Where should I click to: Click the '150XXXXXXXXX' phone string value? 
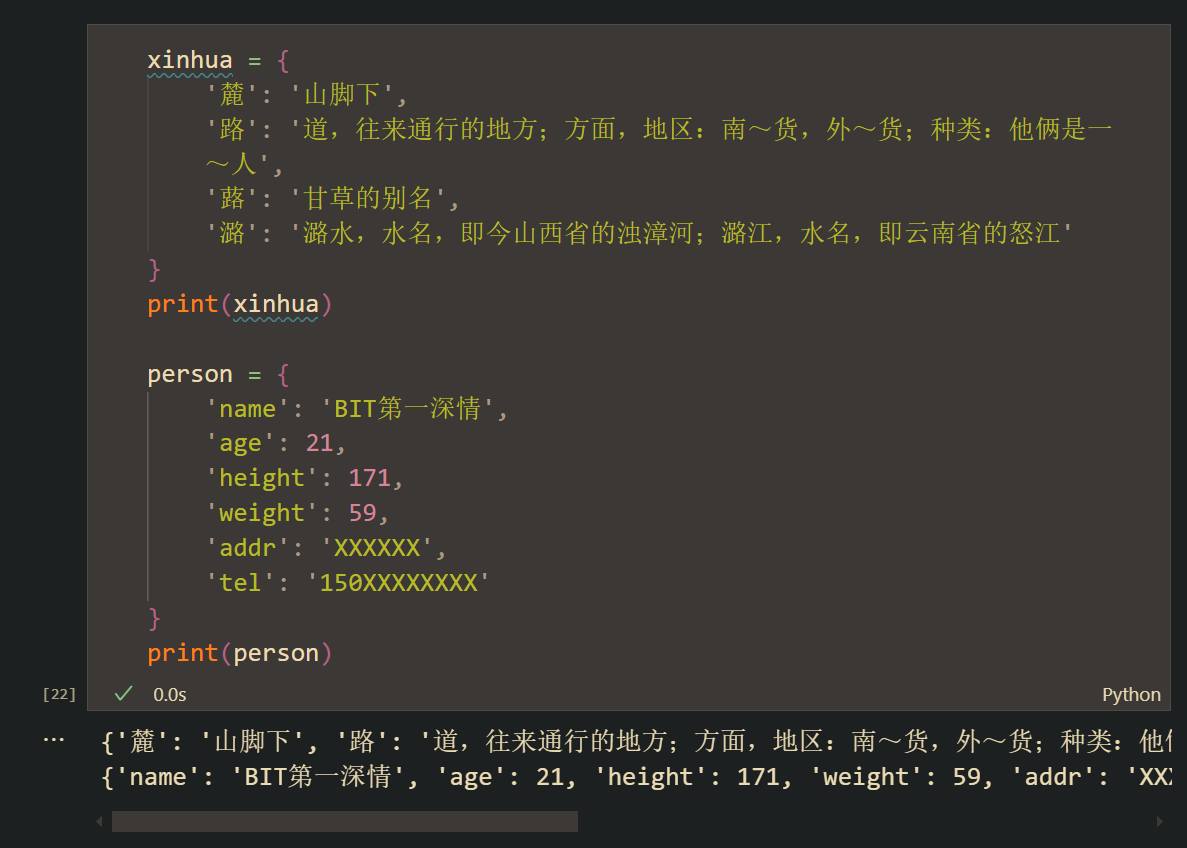click(x=398, y=582)
